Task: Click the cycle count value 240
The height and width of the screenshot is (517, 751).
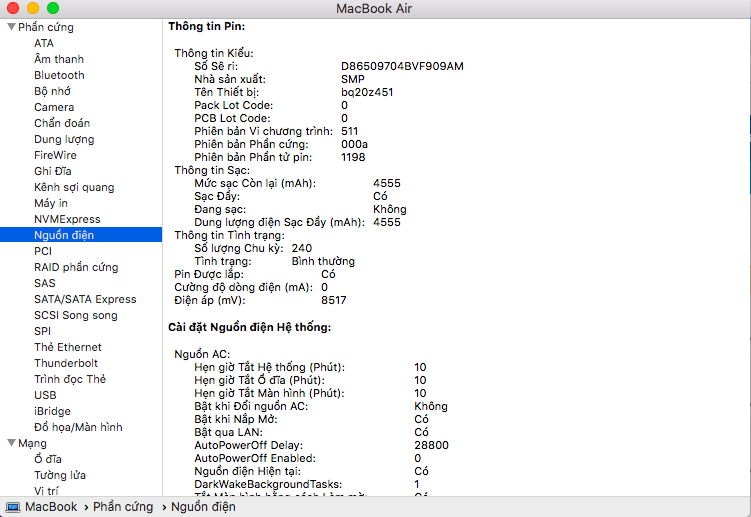Action: (x=302, y=248)
